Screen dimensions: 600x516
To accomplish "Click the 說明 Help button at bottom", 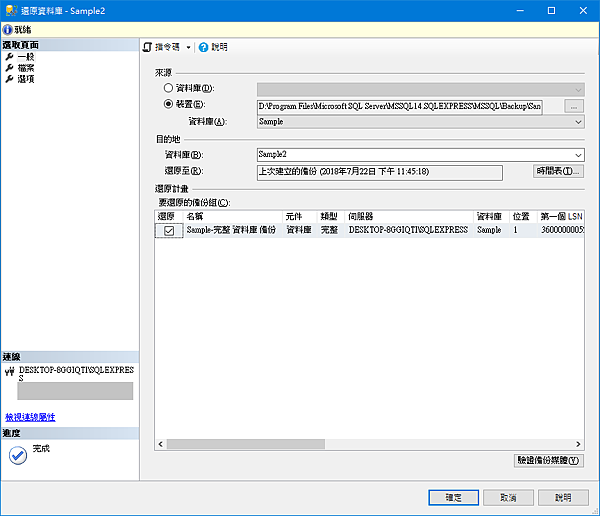I will click(x=563, y=498).
